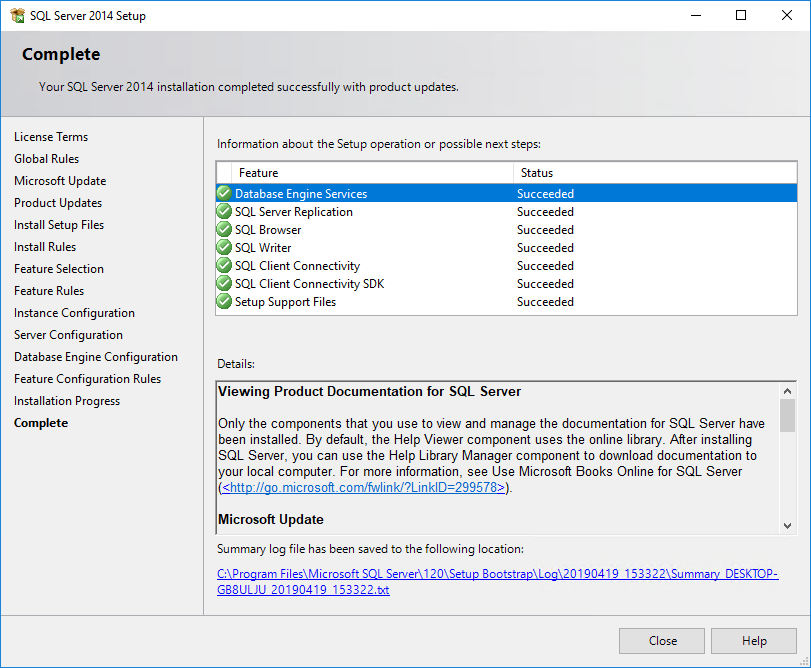Click Feature Rules step in sidebar

click(49, 291)
